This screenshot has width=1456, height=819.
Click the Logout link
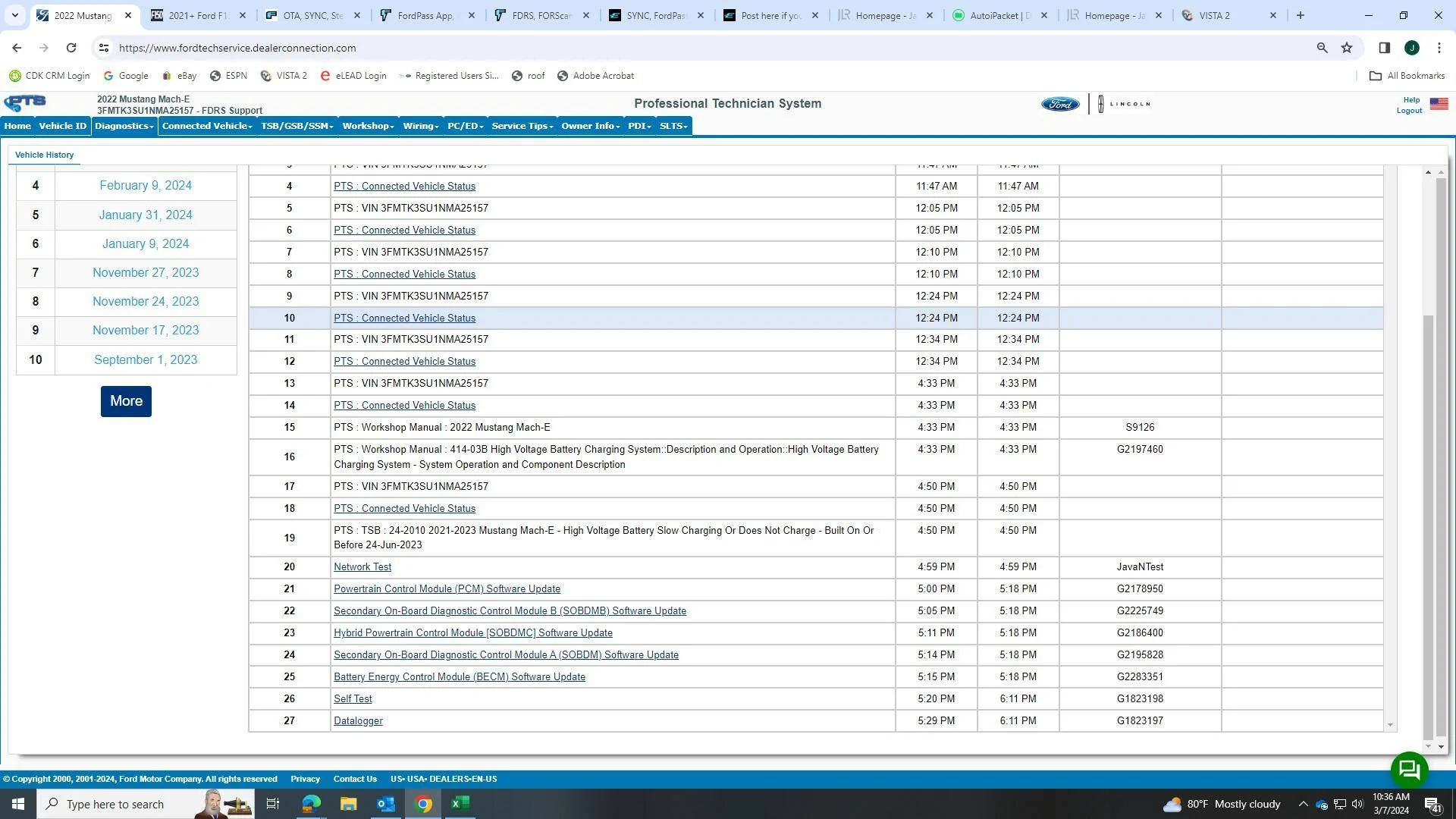(1409, 111)
